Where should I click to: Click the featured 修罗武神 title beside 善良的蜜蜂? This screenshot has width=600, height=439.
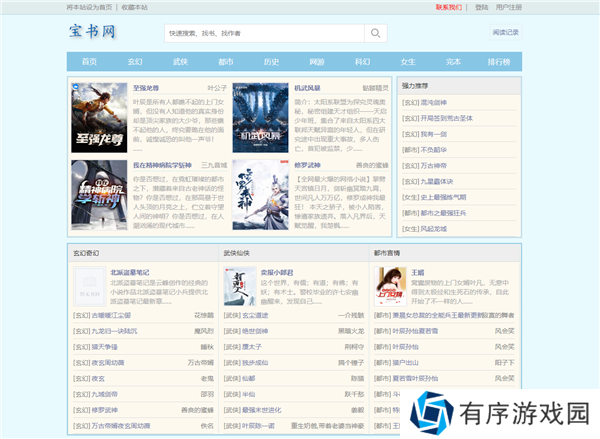tap(307, 165)
